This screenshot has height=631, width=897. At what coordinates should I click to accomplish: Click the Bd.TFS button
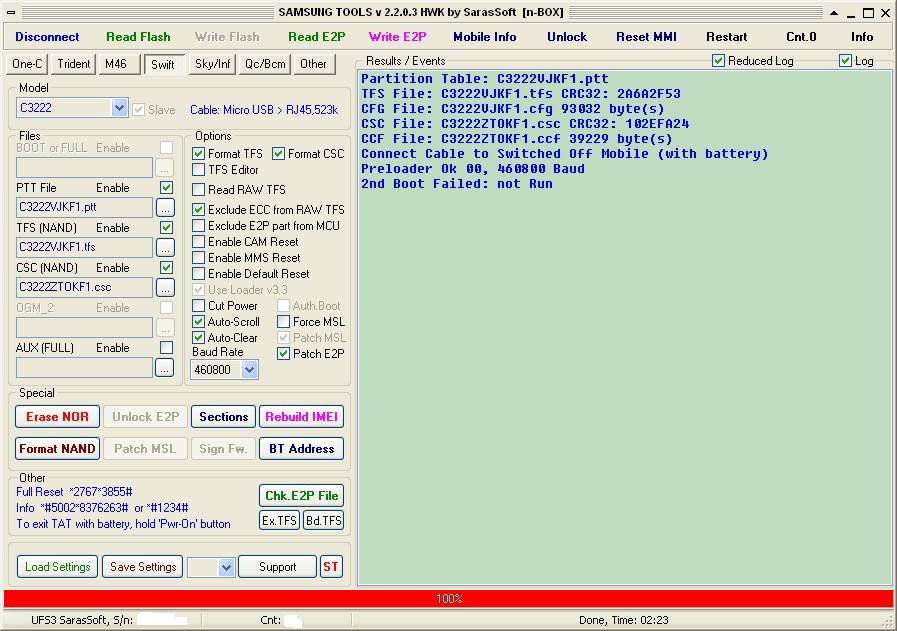tap(324, 521)
